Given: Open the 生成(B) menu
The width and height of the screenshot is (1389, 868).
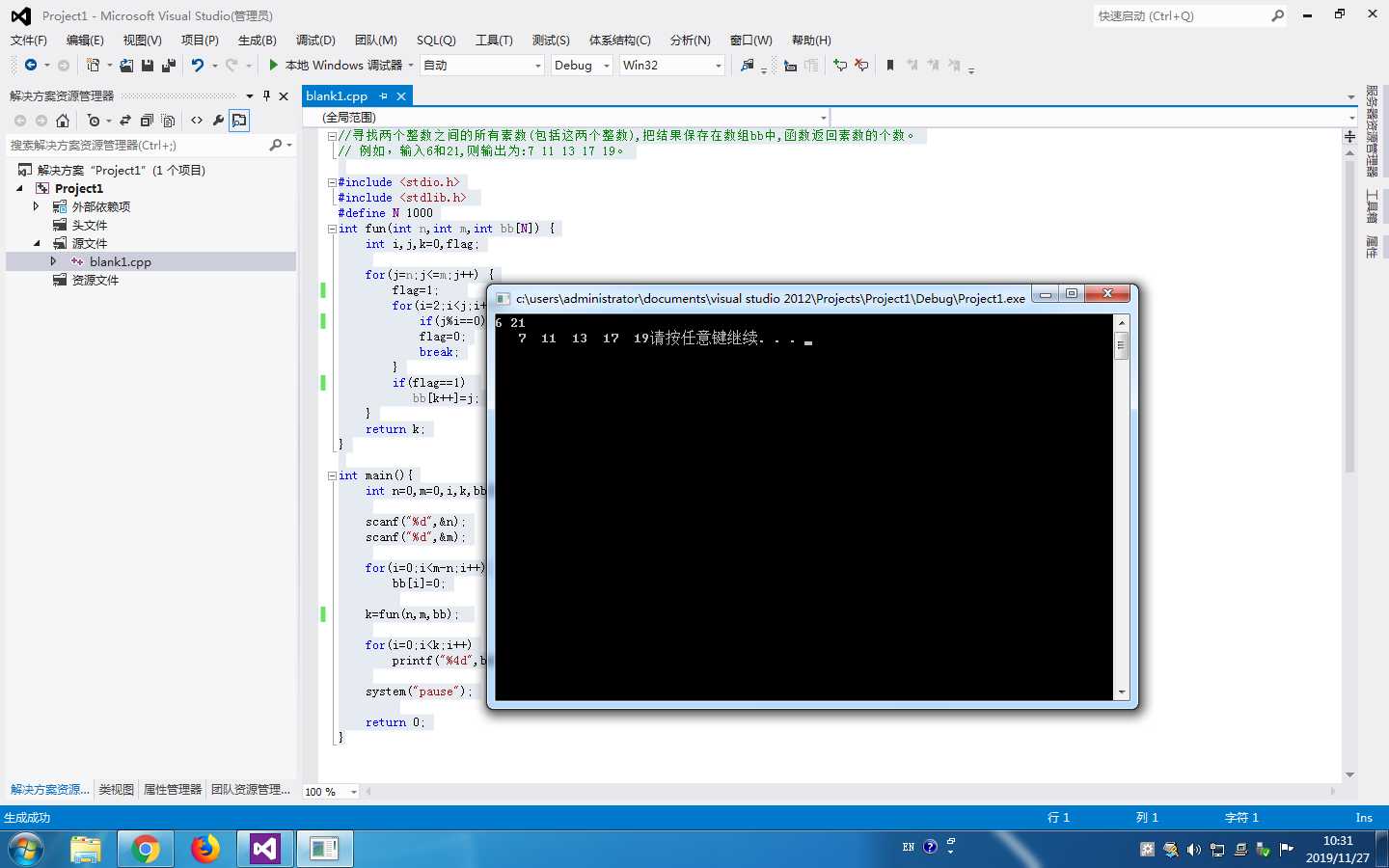Looking at the screenshot, I should tap(257, 40).
